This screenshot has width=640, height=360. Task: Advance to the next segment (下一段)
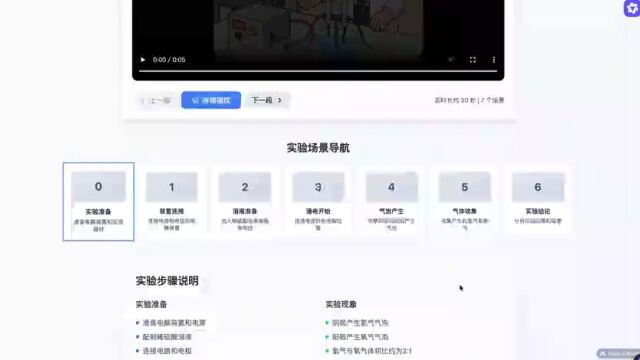[267, 100]
